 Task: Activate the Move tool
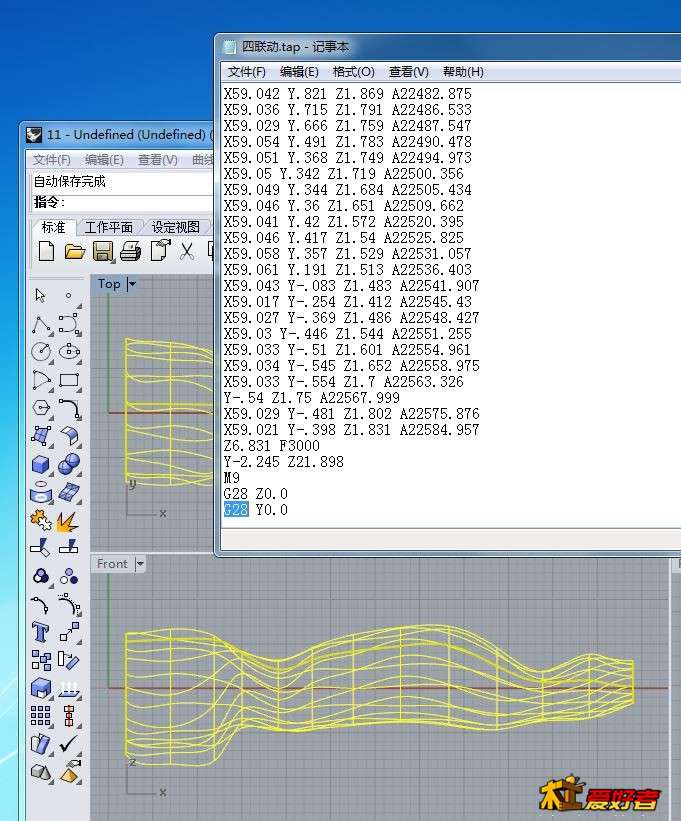[x=69, y=633]
